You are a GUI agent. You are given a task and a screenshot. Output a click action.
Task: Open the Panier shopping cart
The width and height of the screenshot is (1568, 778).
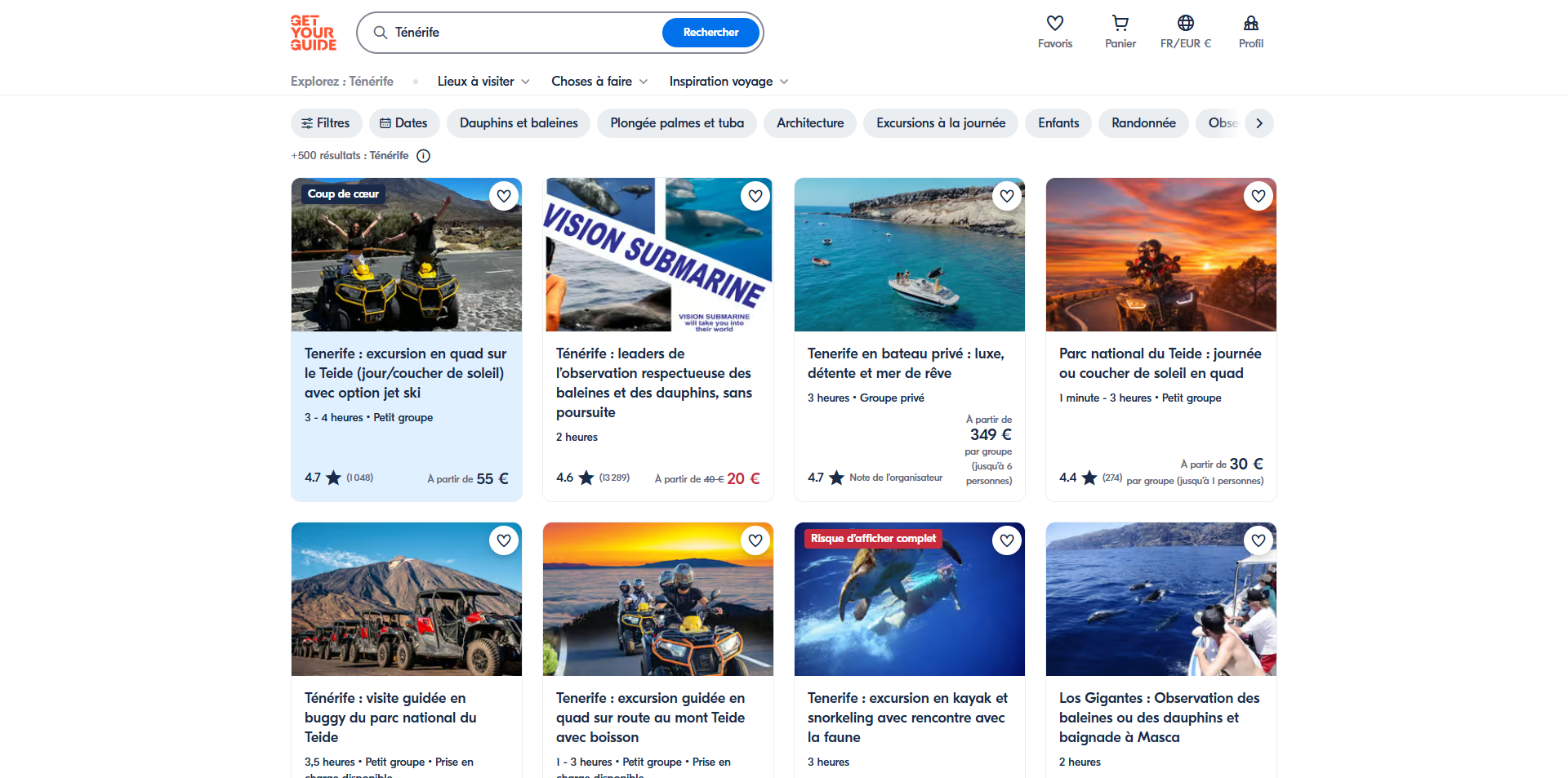click(1120, 32)
